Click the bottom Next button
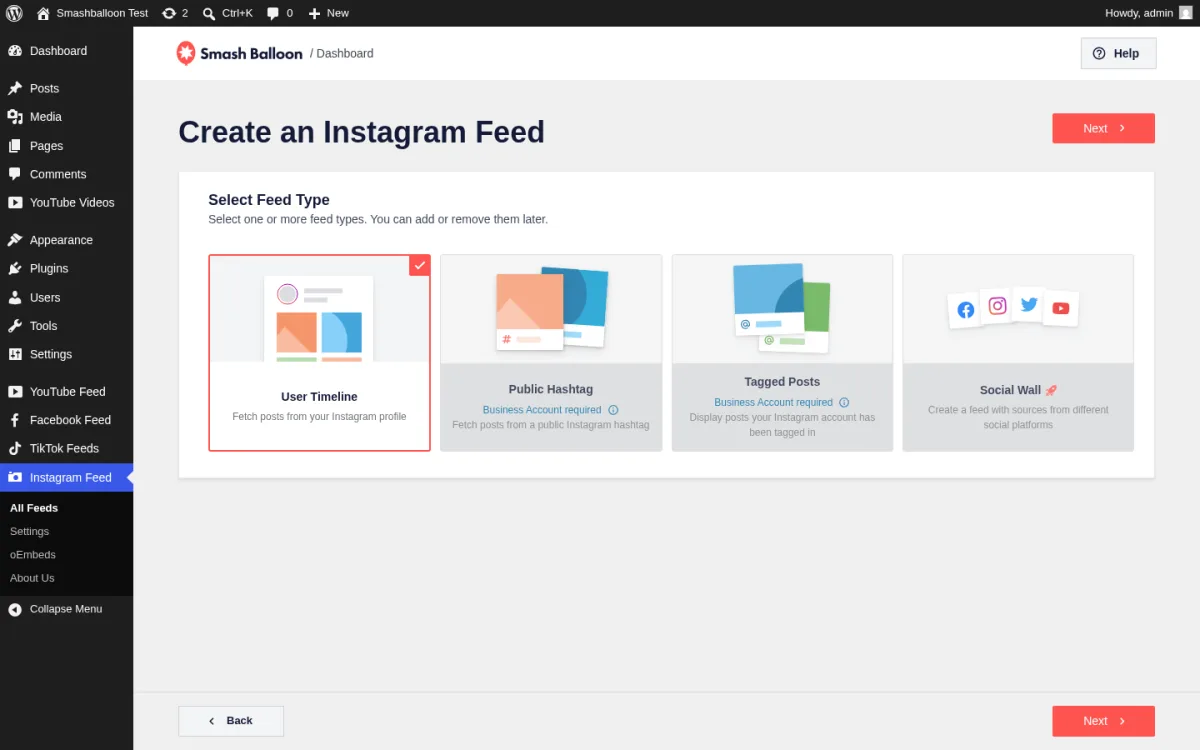1200x750 pixels. pyautogui.click(x=1103, y=721)
